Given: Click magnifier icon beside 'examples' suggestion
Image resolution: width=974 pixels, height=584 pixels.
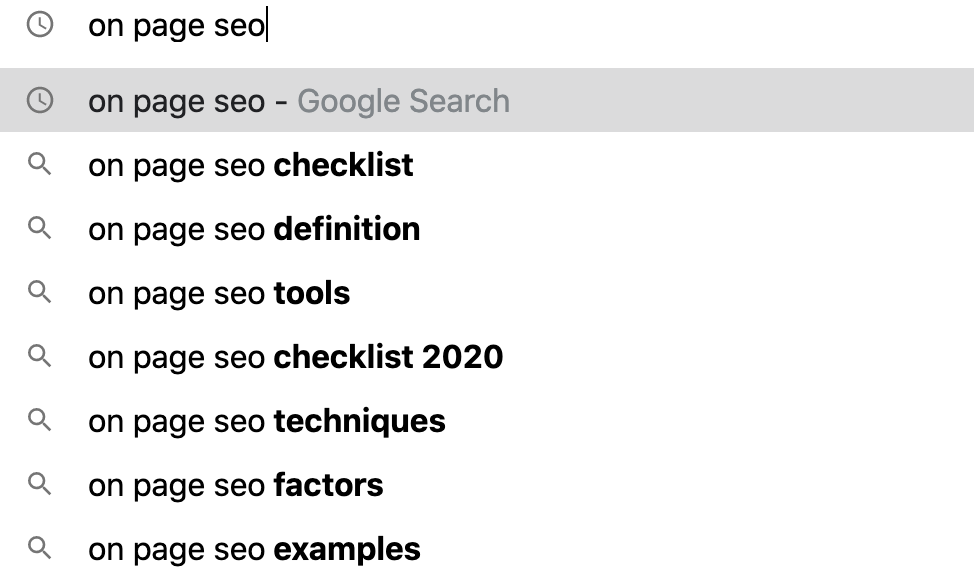Looking at the screenshot, I should click(x=39, y=549).
